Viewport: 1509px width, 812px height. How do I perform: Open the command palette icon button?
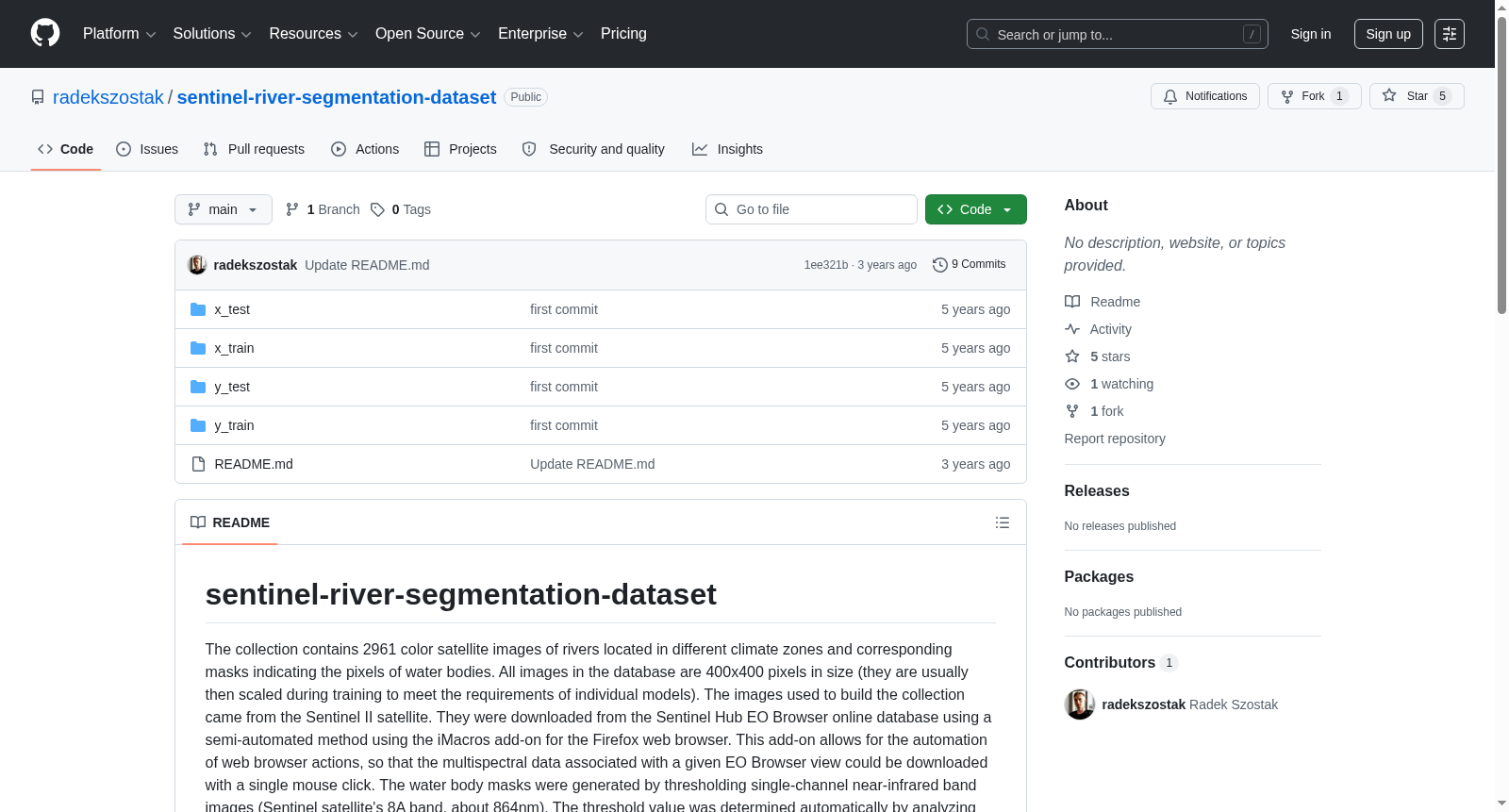1449,34
